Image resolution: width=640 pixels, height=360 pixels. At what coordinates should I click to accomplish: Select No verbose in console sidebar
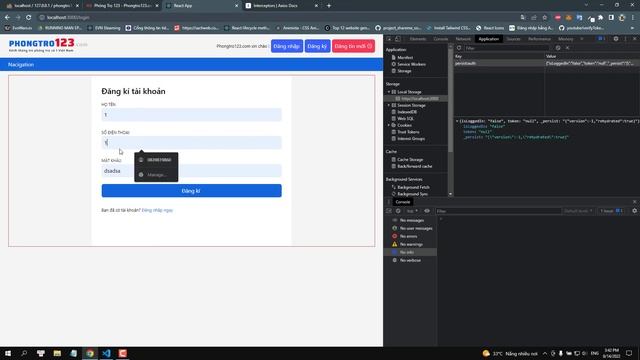point(410,260)
